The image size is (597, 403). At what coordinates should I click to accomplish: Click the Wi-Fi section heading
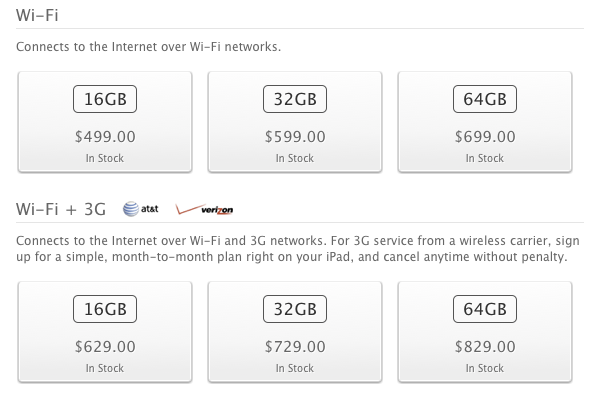point(37,15)
